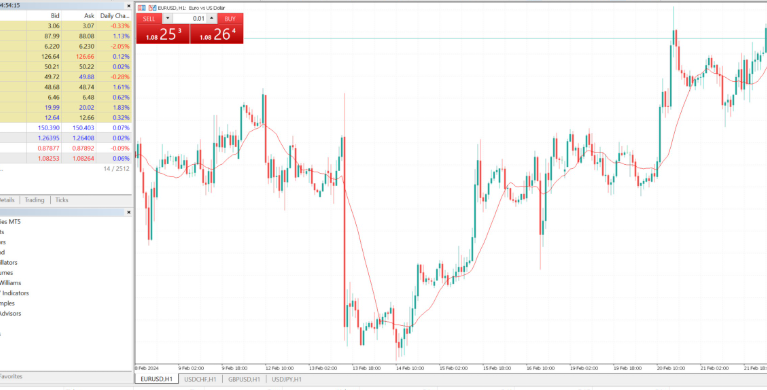The height and width of the screenshot is (390, 767).
Task: Click the one-click trading panel icon beside EURUSD title
Action: click(x=142, y=8)
